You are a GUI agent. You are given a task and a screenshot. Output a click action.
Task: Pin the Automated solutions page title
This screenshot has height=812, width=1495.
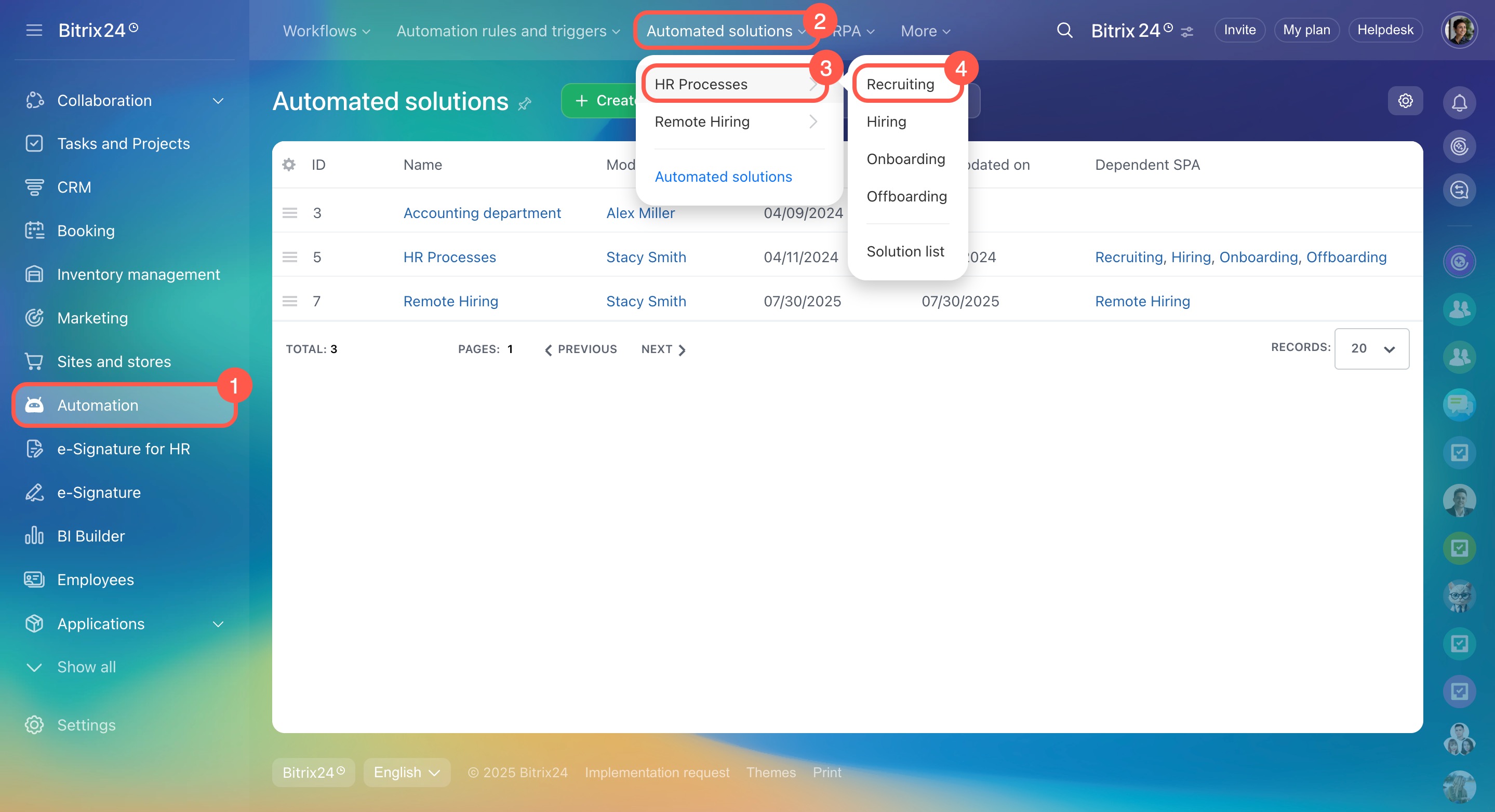[525, 104]
